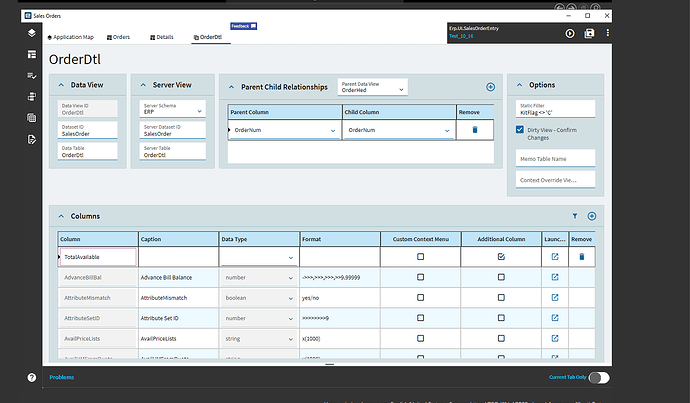Screen dimensions: 690x403
Task: Uncheck Additional Column for TotalAvailable
Action: [x=501, y=256]
